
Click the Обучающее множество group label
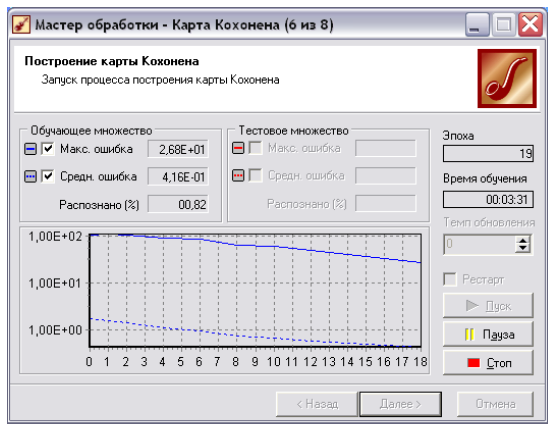click(91, 130)
